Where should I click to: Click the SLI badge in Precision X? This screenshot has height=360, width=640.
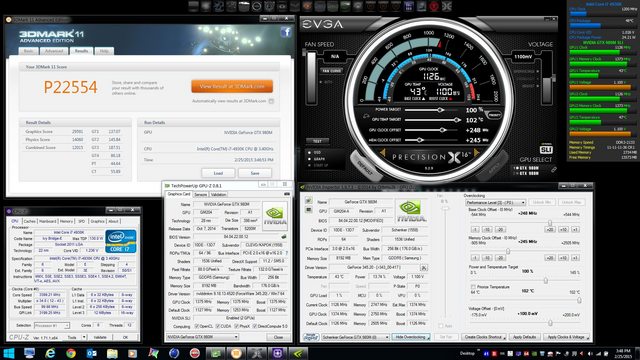(x=546, y=149)
